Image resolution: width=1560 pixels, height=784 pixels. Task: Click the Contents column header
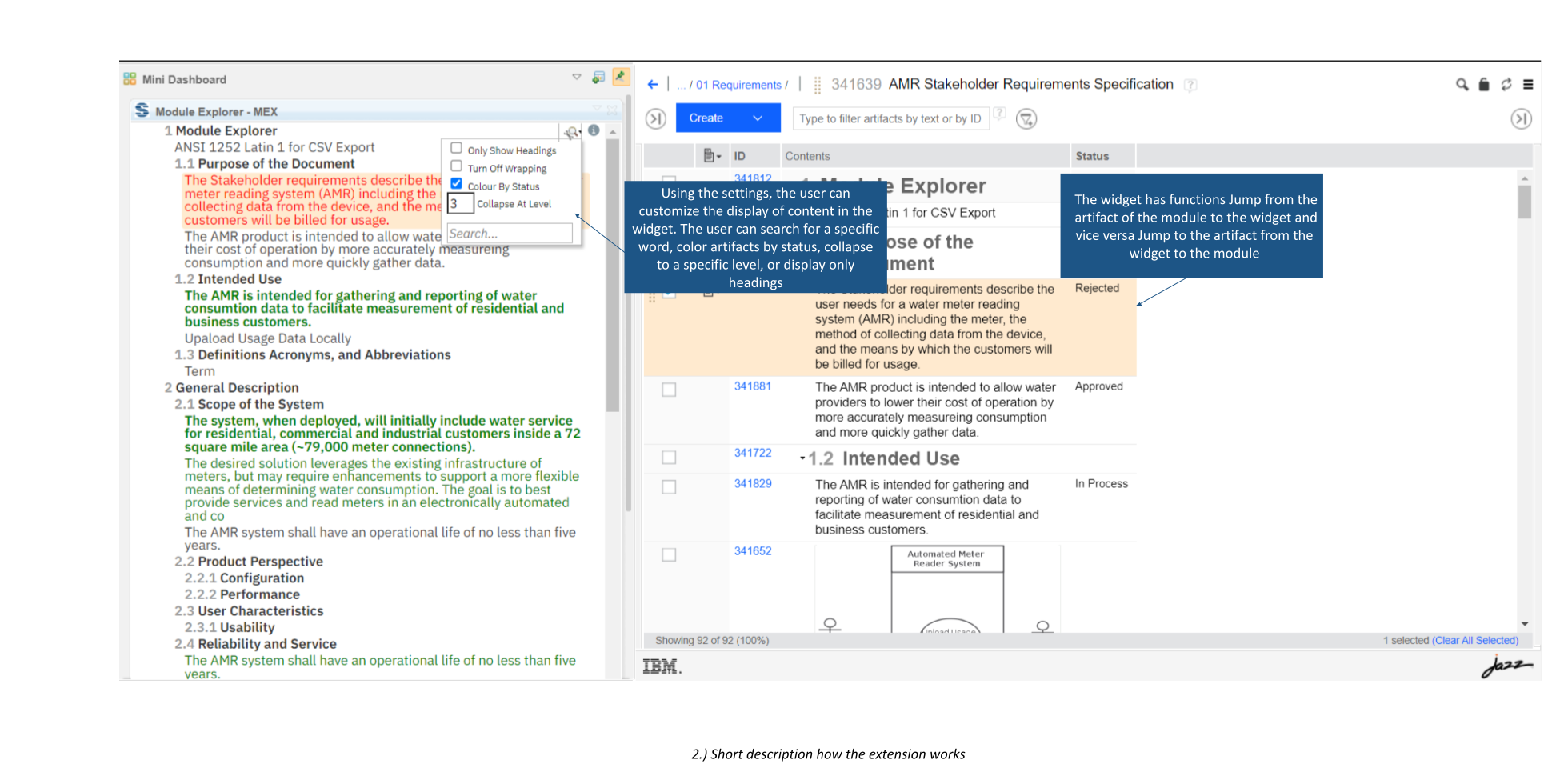point(807,156)
